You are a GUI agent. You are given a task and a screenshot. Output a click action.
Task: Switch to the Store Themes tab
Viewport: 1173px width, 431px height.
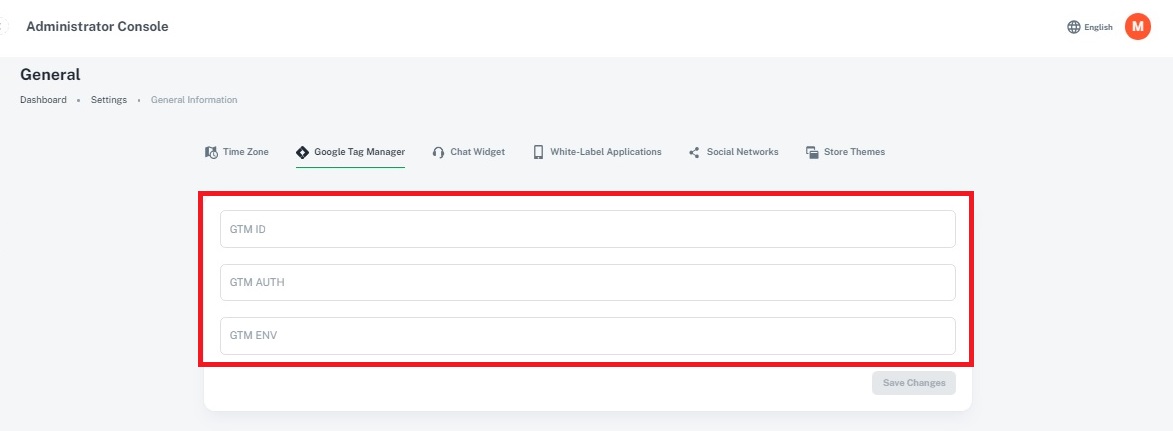pos(853,152)
